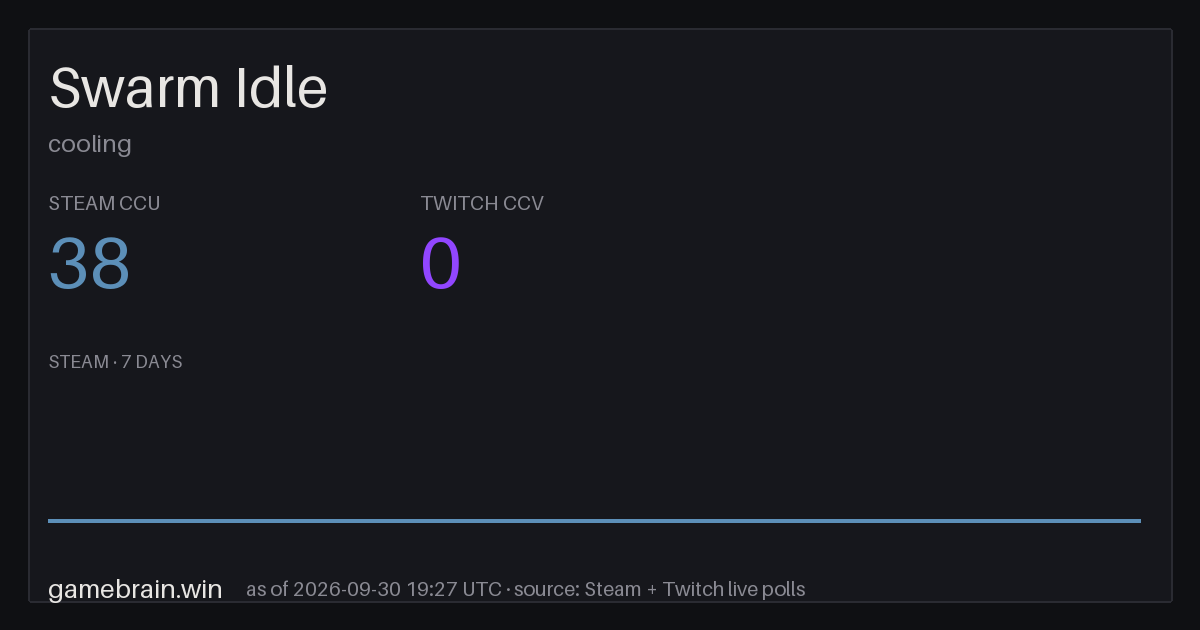Select the cooling status label
The height and width of the screenshot is (630, 1200).
click(x=90, y=144)
